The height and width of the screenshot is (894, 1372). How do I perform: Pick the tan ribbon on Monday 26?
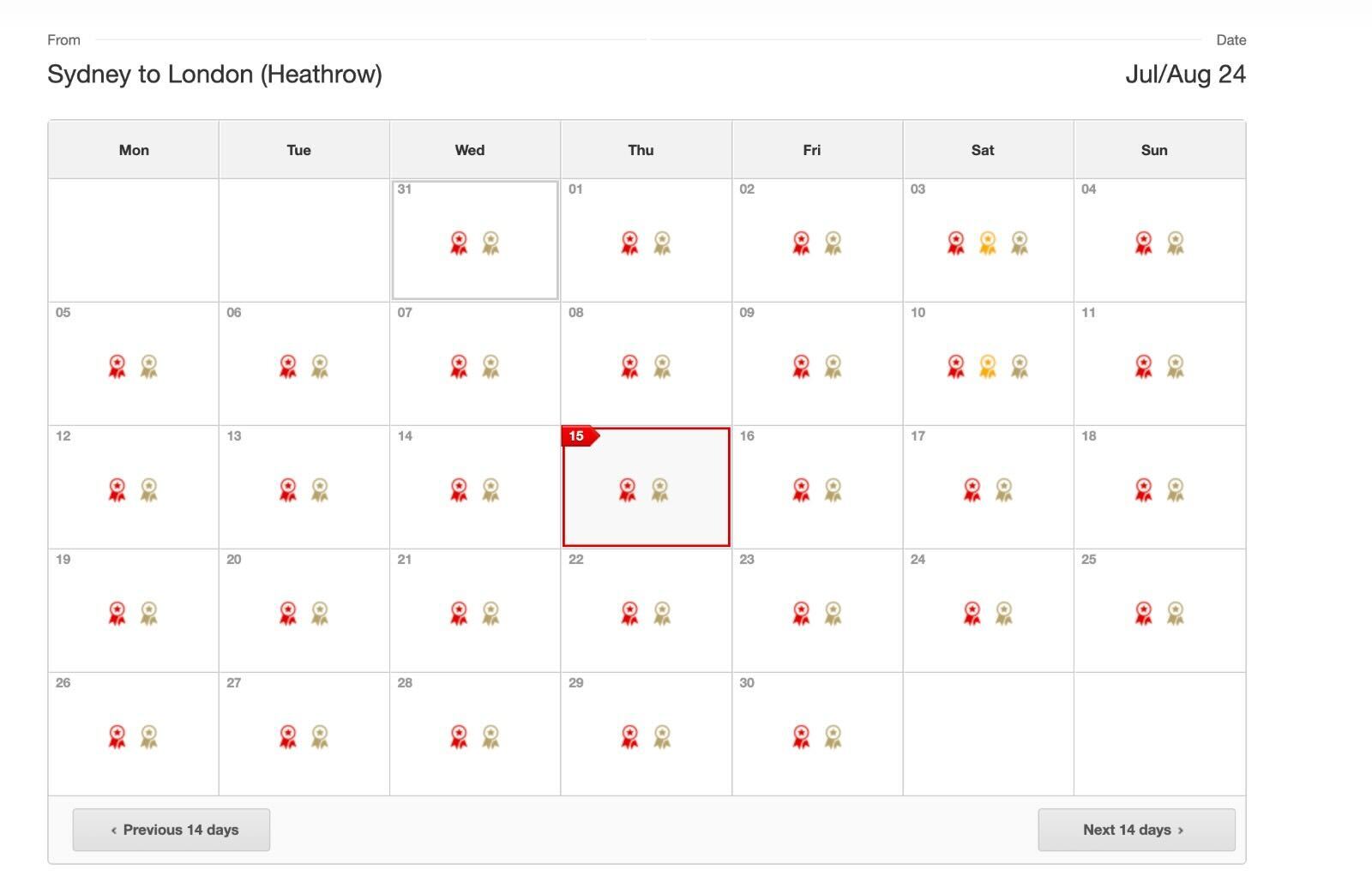click(x=149, y=737)
